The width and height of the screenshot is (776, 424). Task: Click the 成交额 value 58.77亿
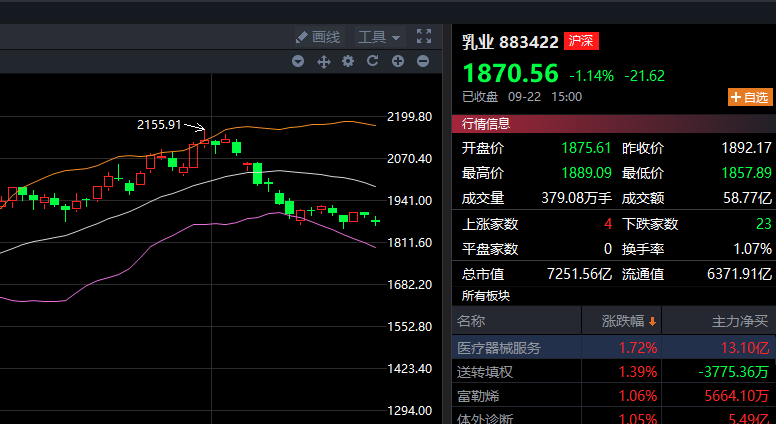747,198
